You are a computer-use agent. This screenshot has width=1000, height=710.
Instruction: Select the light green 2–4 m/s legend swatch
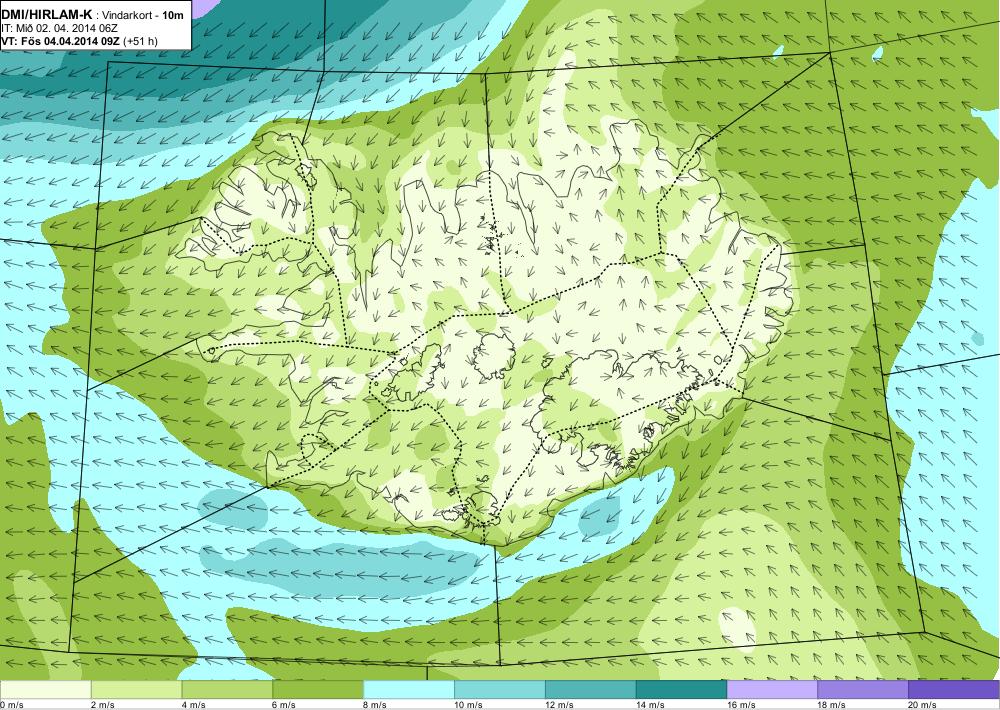(x=136, y=690)
